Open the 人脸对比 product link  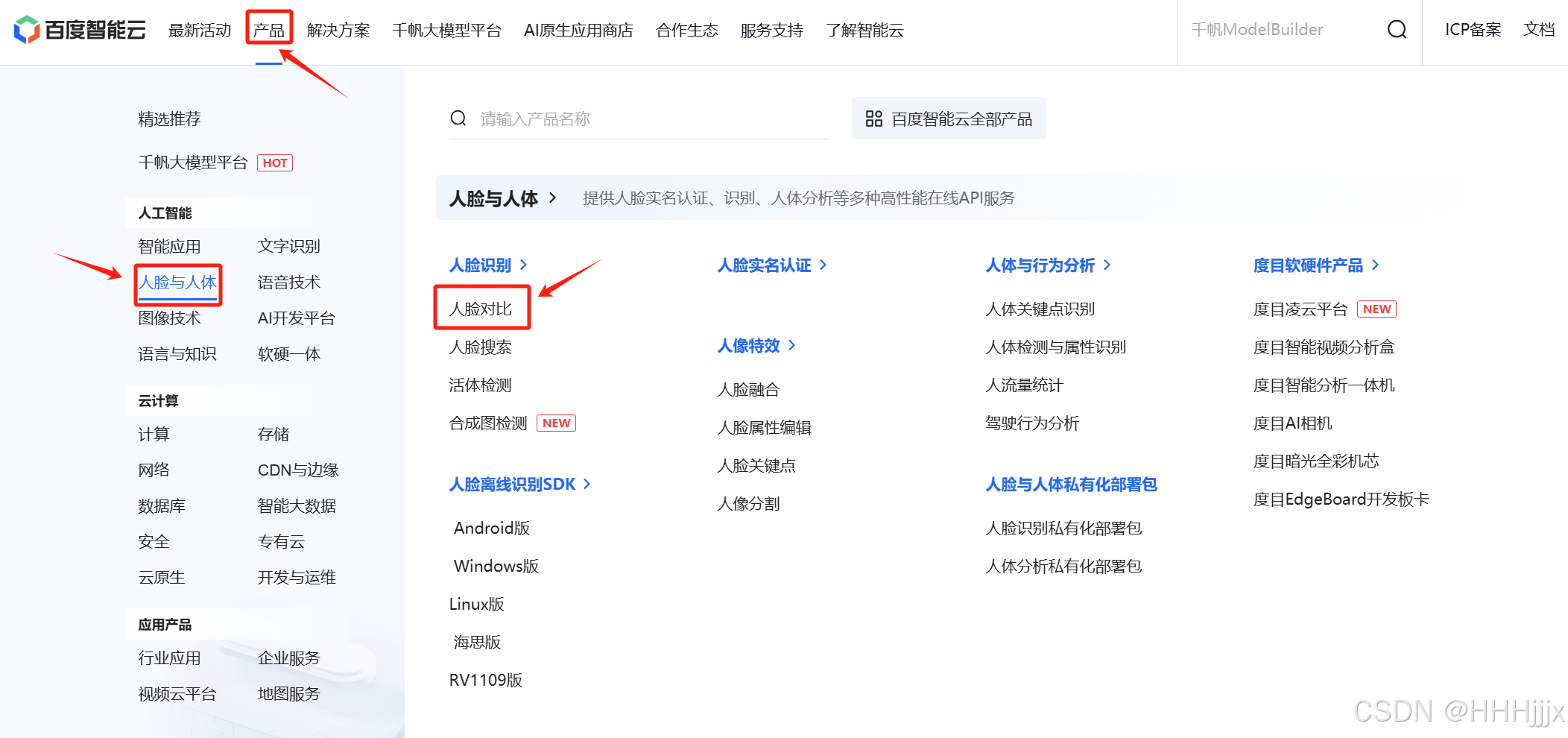click(x=481, y=309)
